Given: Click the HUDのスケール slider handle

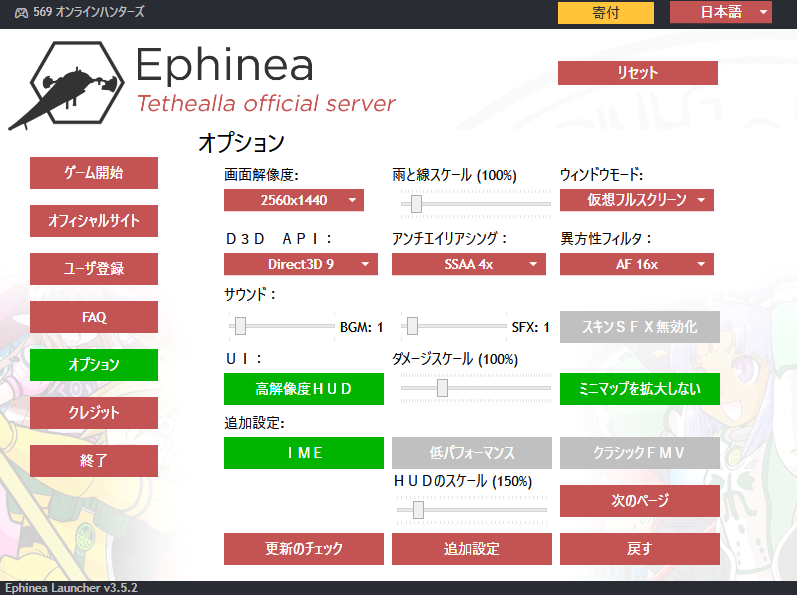Looking at the screenshot, I should pos(418,510).
